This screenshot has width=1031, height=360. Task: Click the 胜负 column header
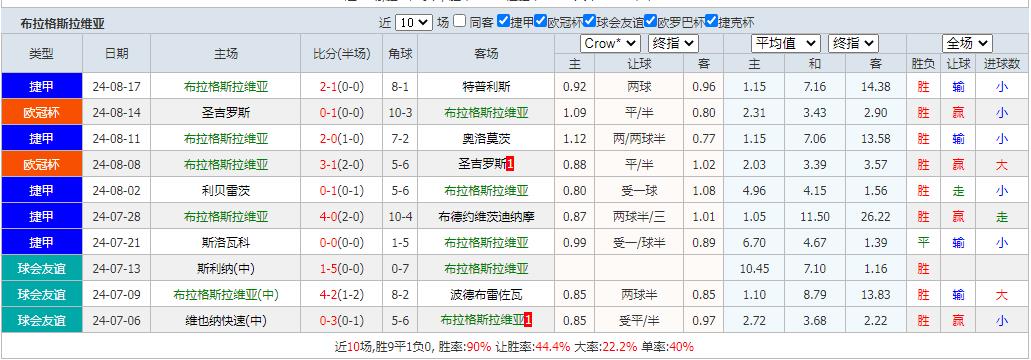coord(923,64)
